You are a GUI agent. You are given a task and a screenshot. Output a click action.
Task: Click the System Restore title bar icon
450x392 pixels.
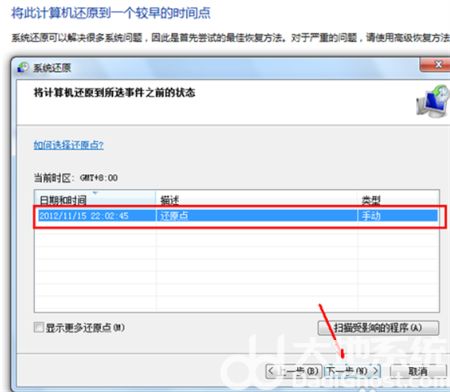pyautogui.click(x=23, y=68)
